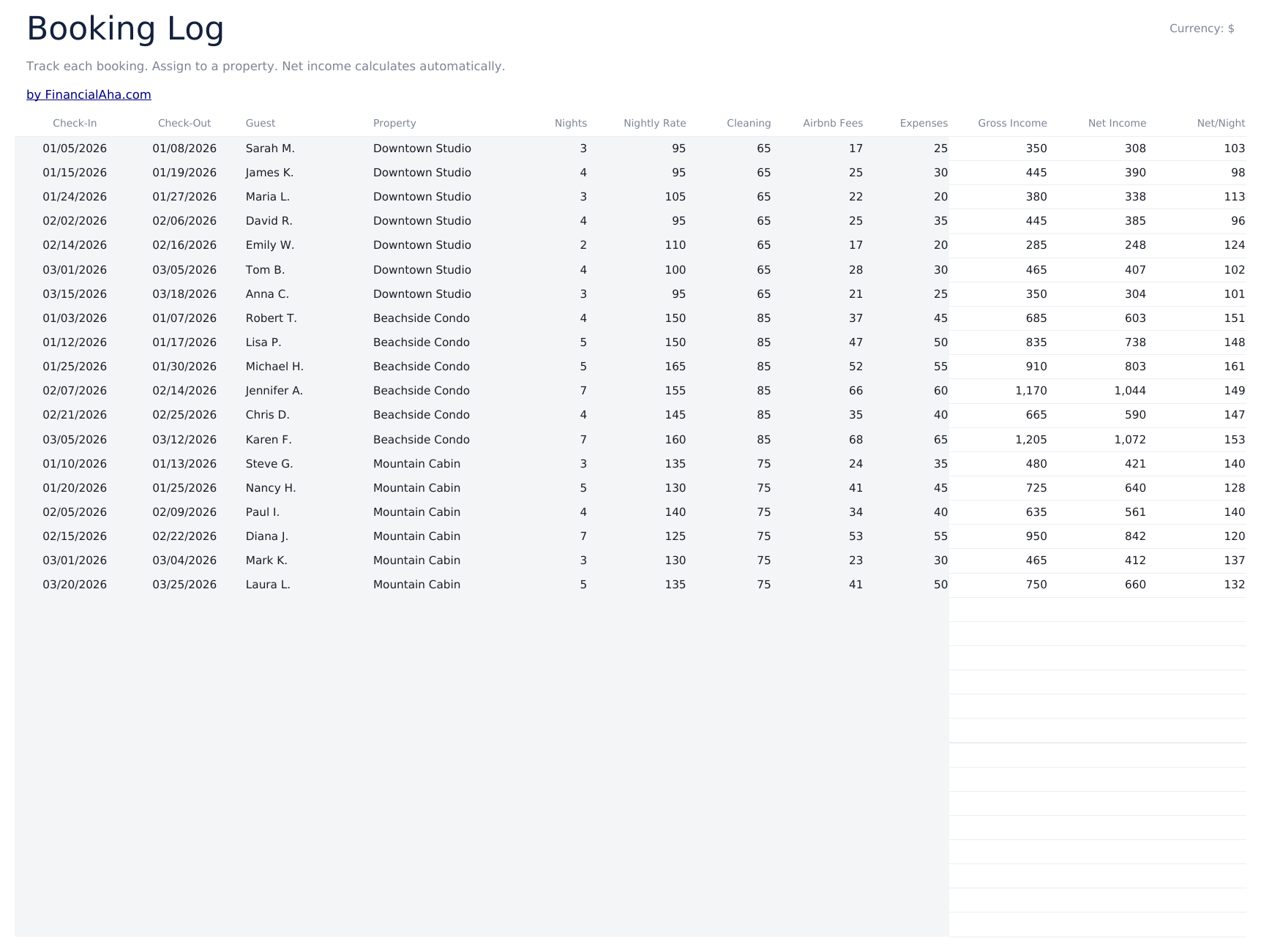Click the subtitle about tracking bookings
The height and width of the screenshot is (952, 1261).
point(266,67)
